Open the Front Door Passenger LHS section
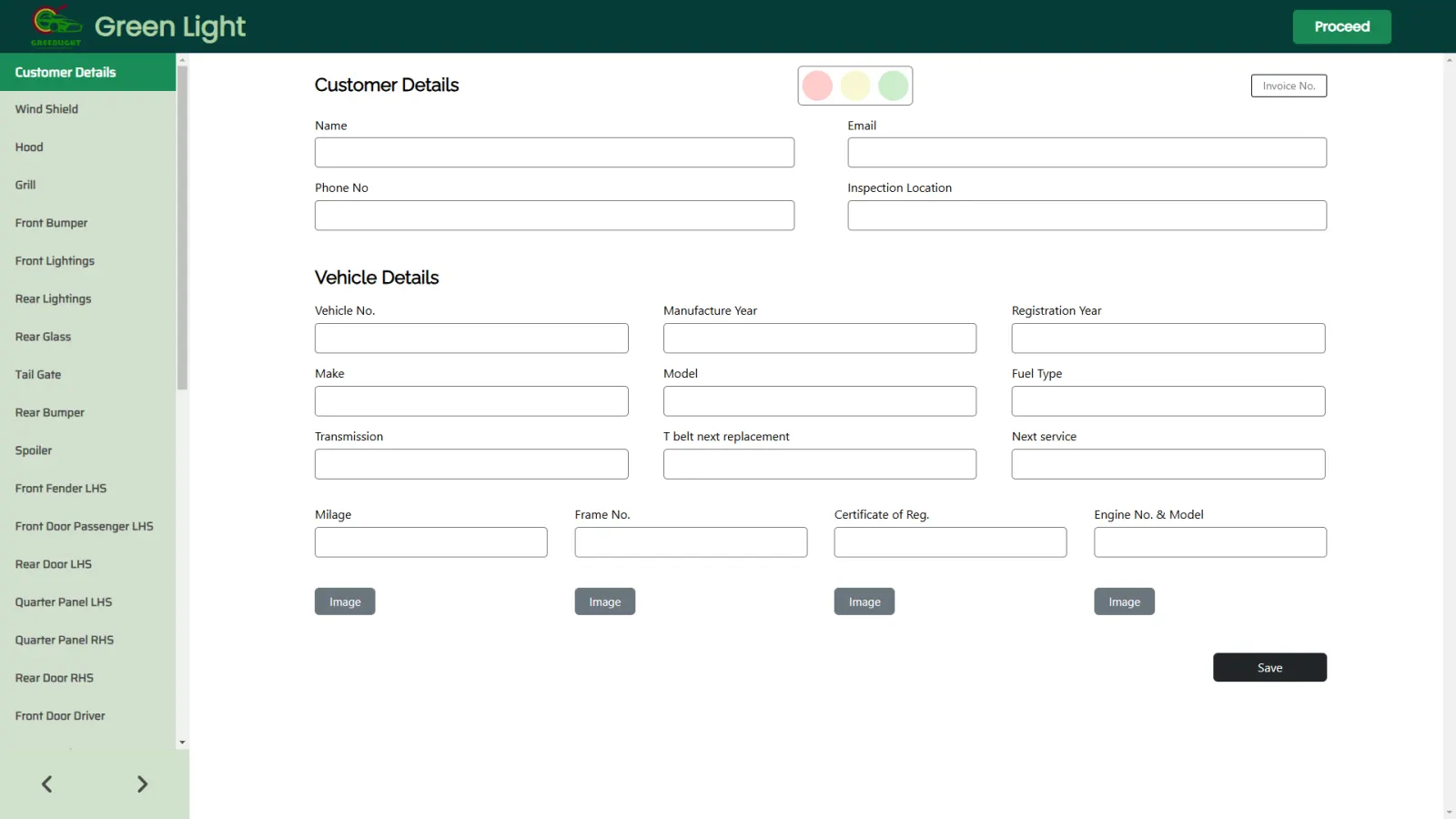The width and height of the screenshot is (1456, 819). (x=87, y=526)
